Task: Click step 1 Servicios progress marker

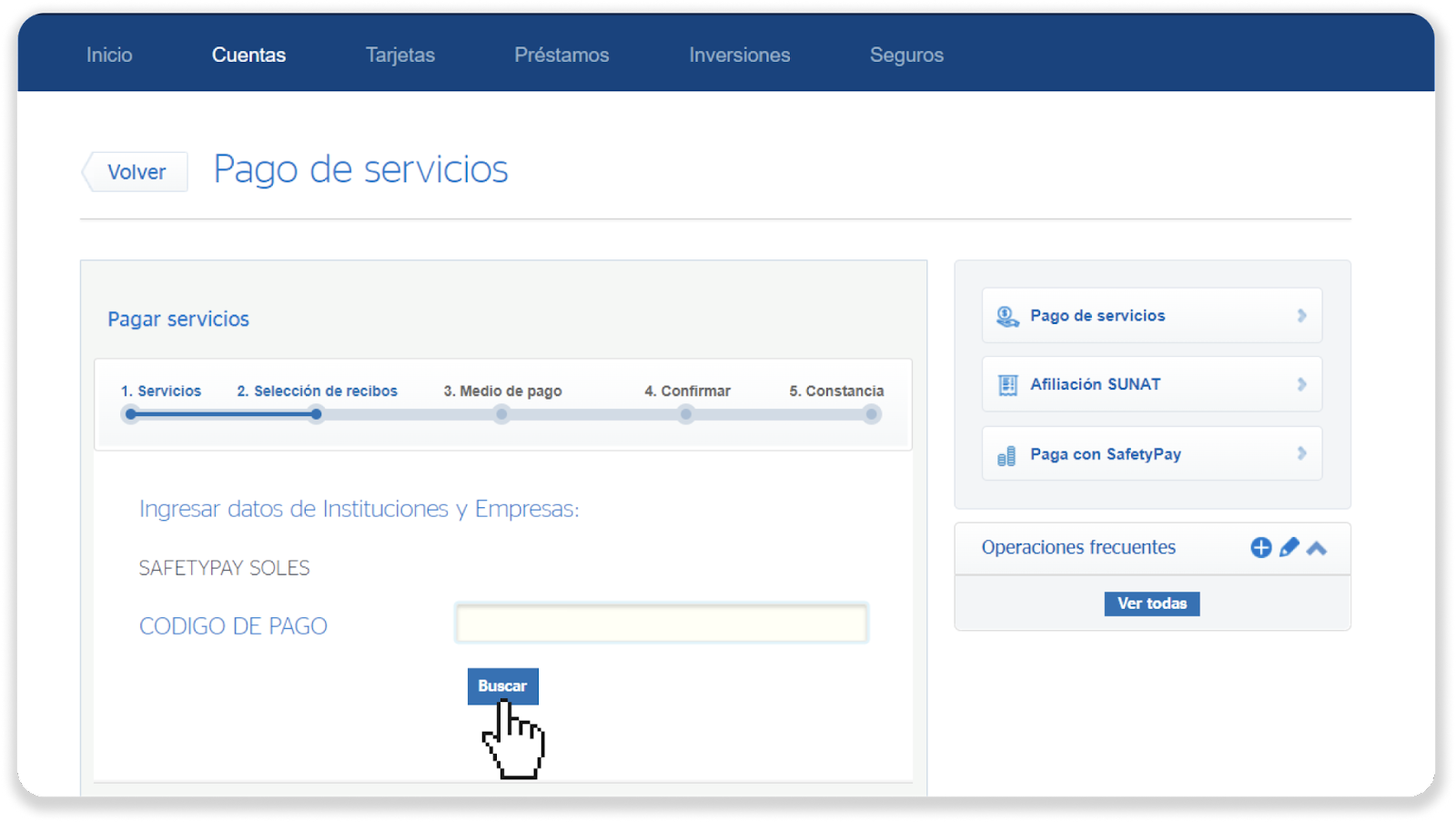Action: [x=131, y=414]
